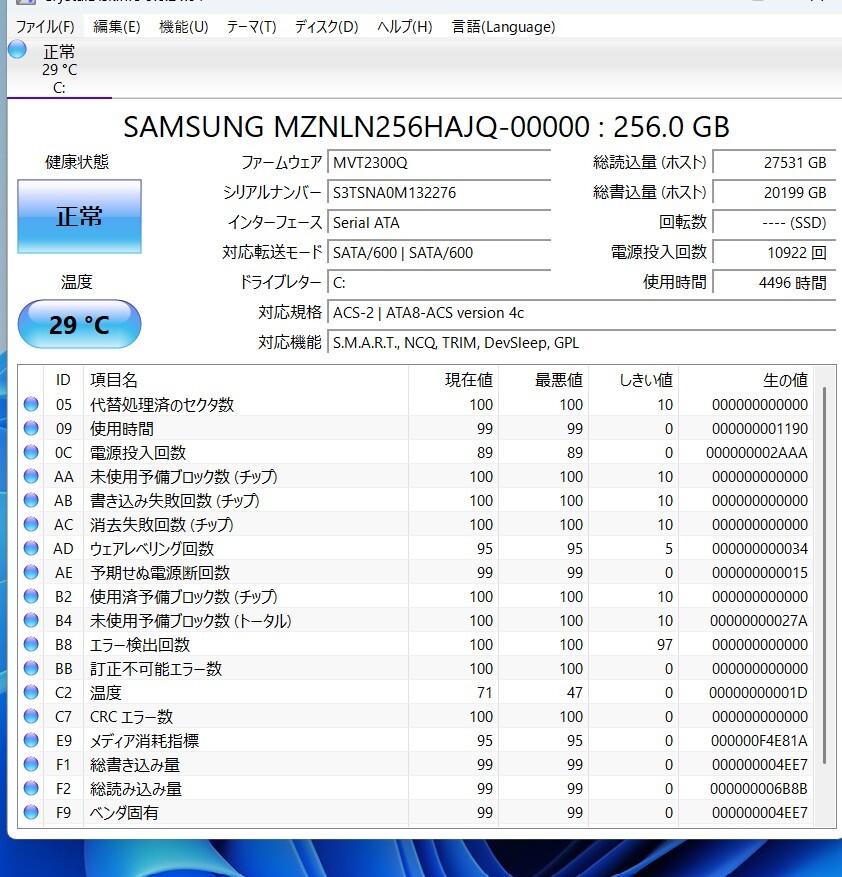842x877 pixels.
Task: Select the row エラー検出回数
Action: (416, 644)
